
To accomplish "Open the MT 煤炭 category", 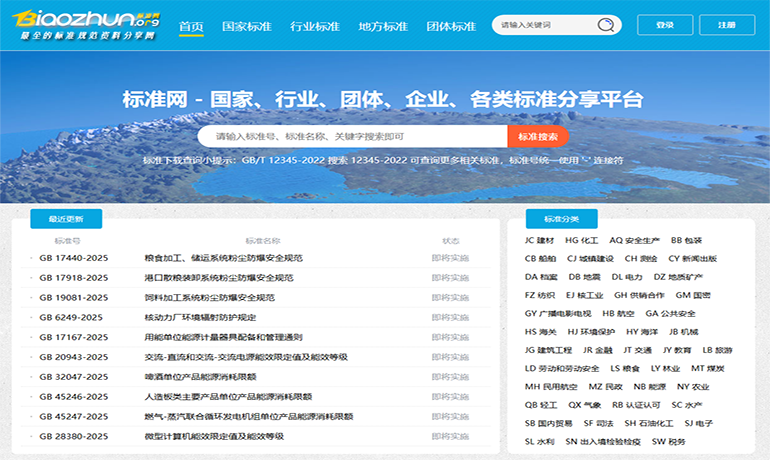I will click(708, 369).
